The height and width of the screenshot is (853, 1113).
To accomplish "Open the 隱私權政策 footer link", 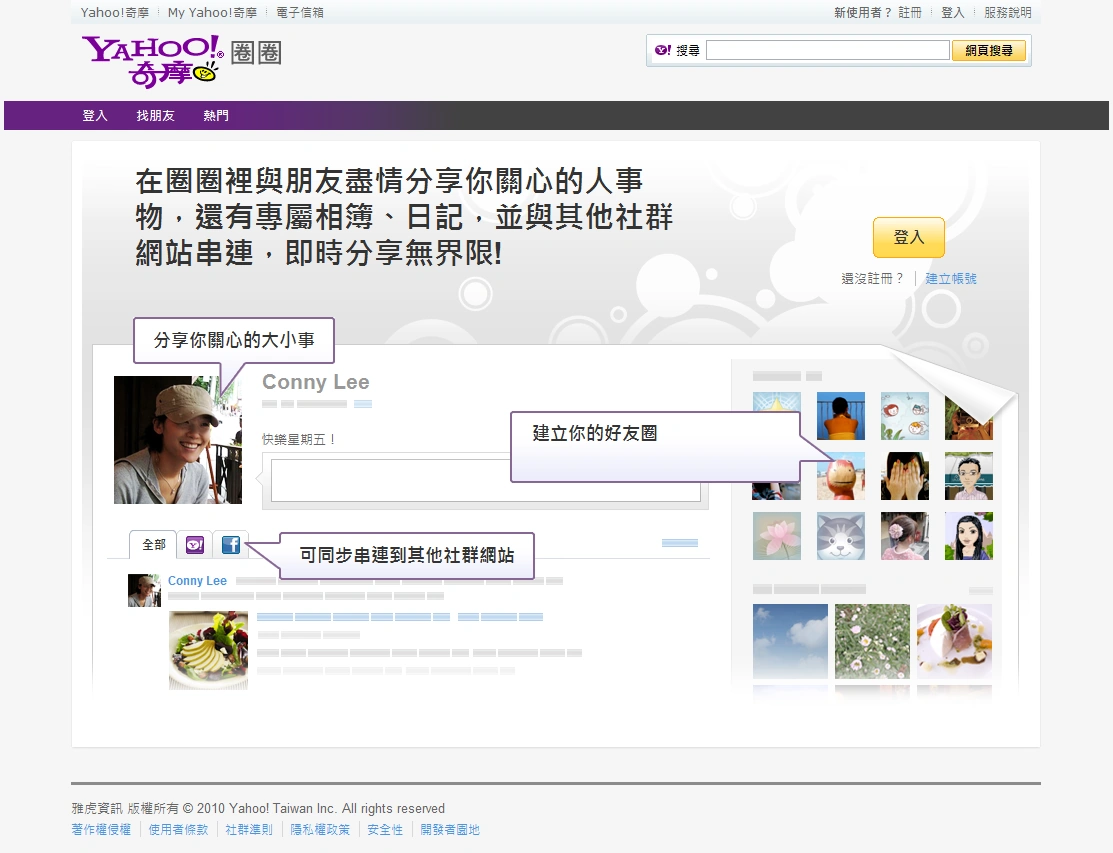I will click(x=320, y=829).
